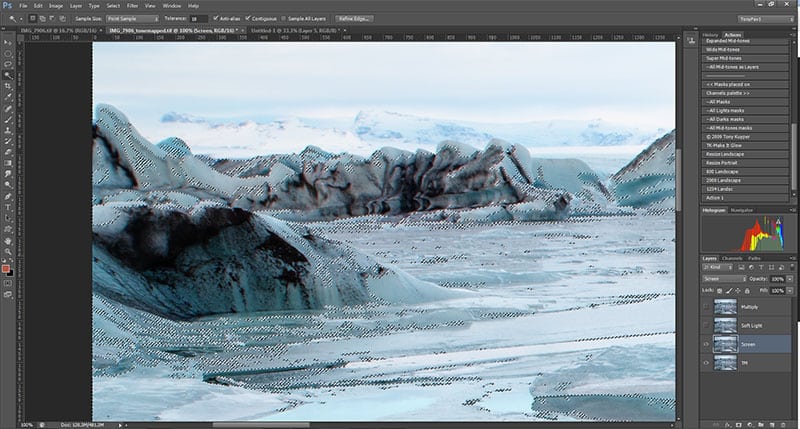The image size is (800, 429).
Task: Click Create New Group folder icon
Action: tap(761, 424)
